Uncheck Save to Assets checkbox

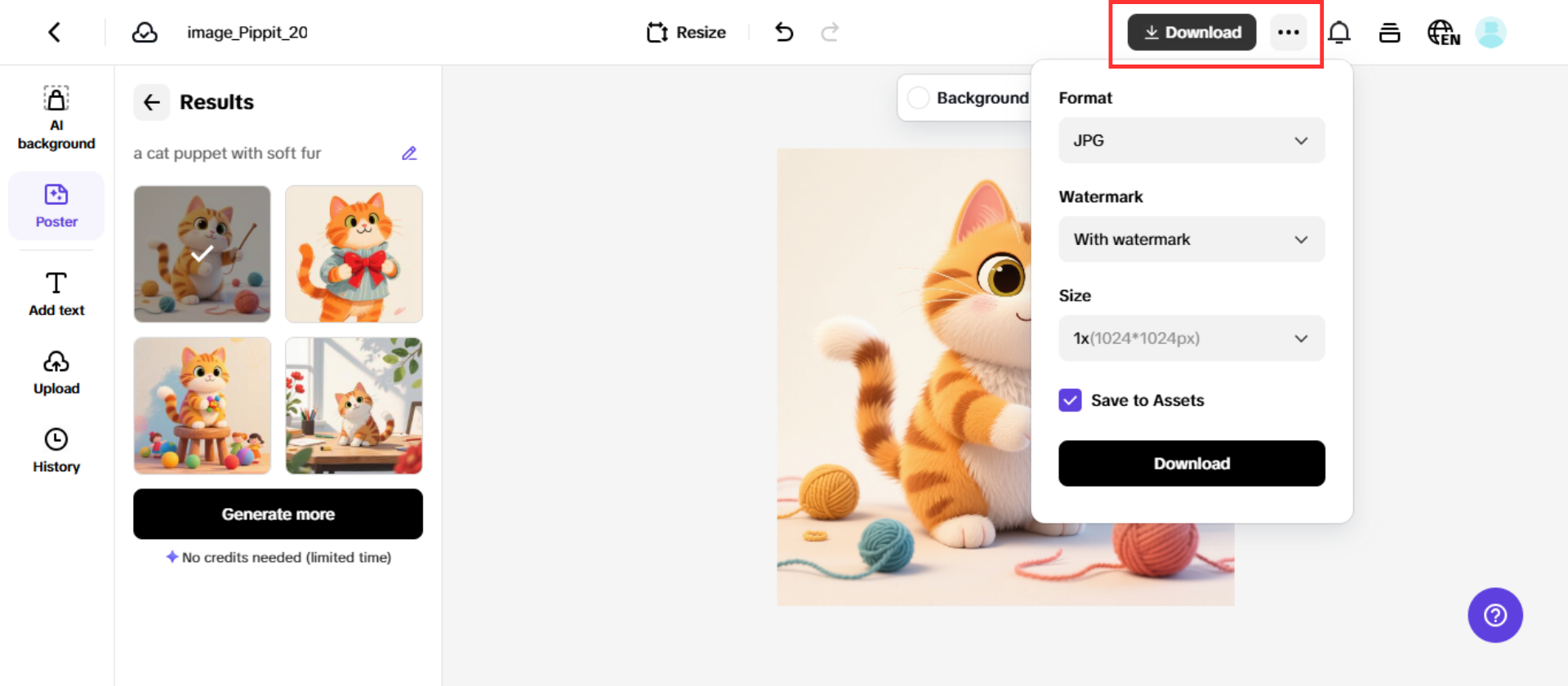coord(1070,400)
